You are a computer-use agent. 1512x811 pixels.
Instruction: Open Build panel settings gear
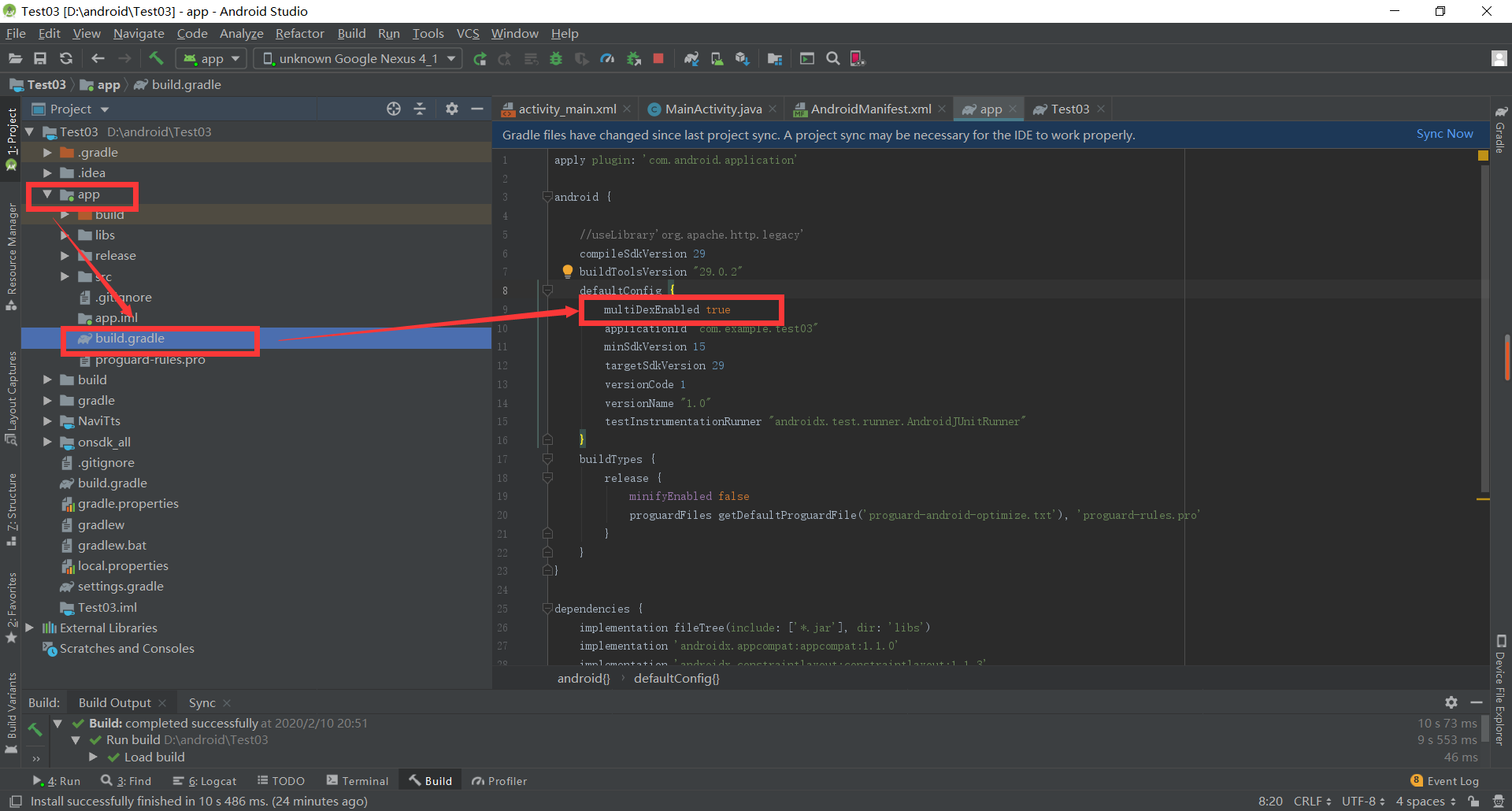(x=1451, y=702)
